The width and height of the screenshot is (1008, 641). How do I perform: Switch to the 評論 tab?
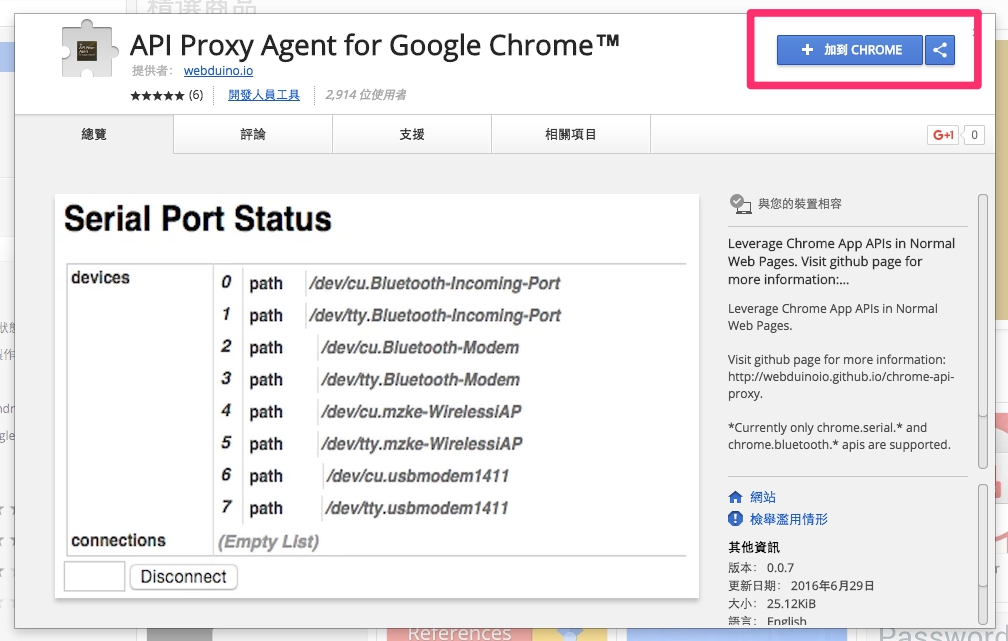(x=253, y=134)
